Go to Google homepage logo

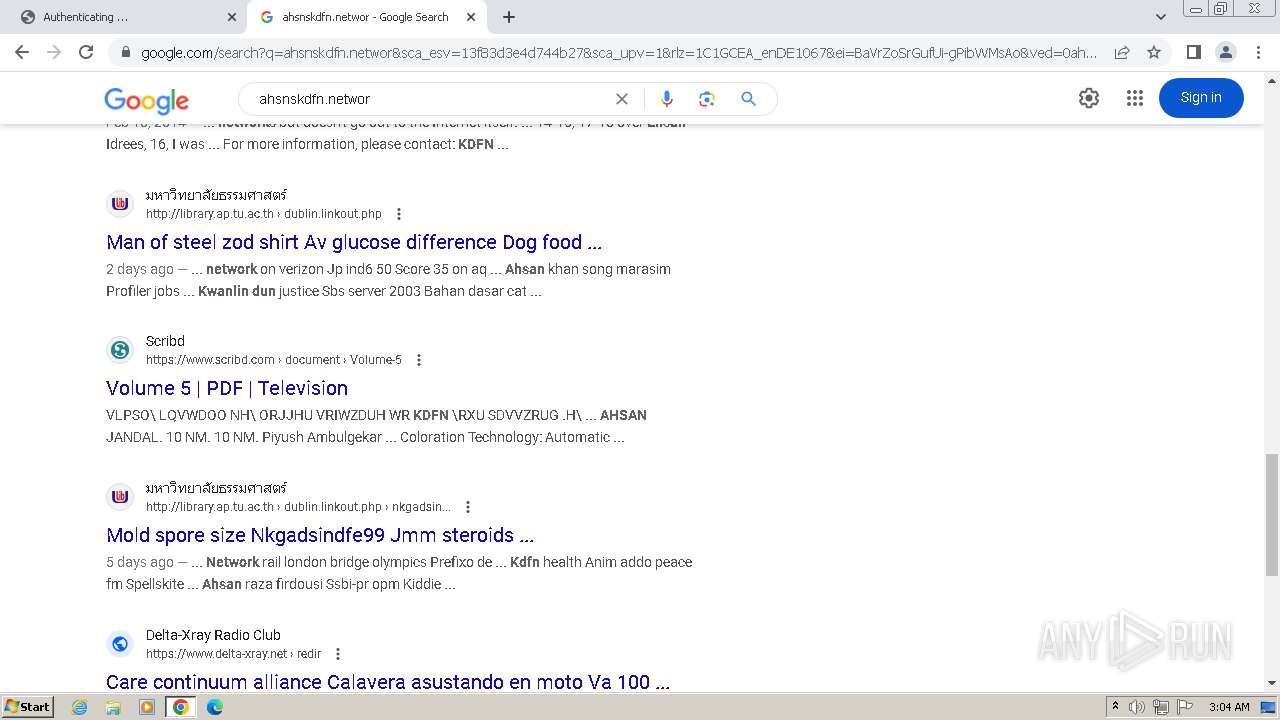tap(146, 100)
